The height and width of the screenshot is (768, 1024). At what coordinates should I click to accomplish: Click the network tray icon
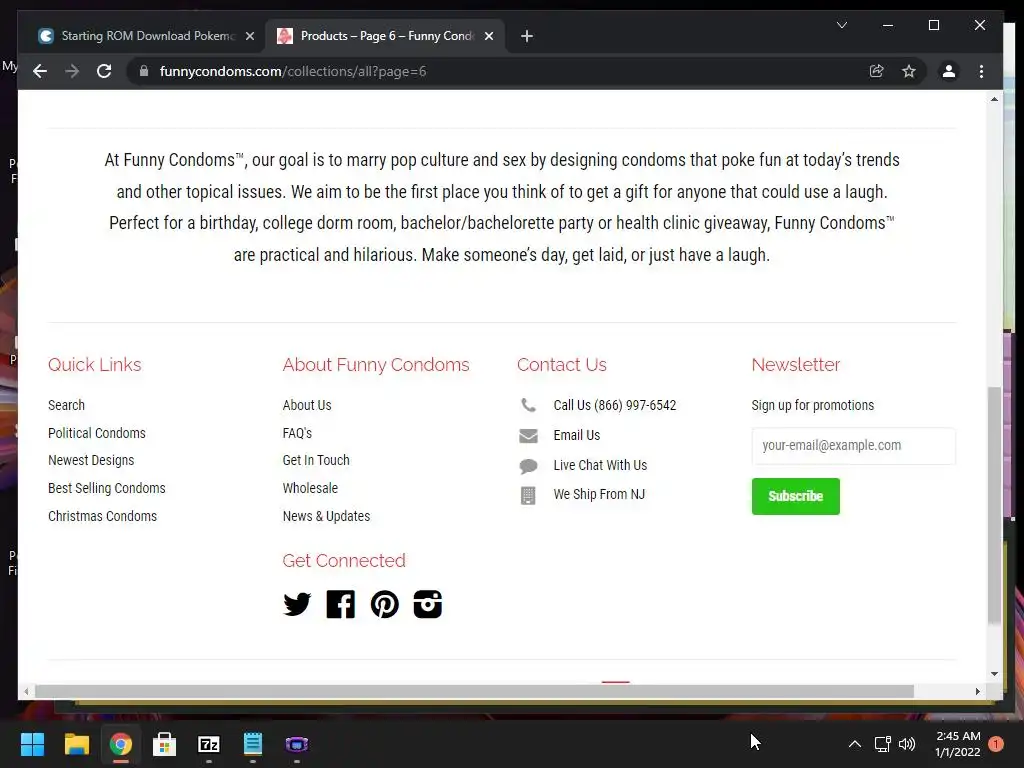pos(882,744)
